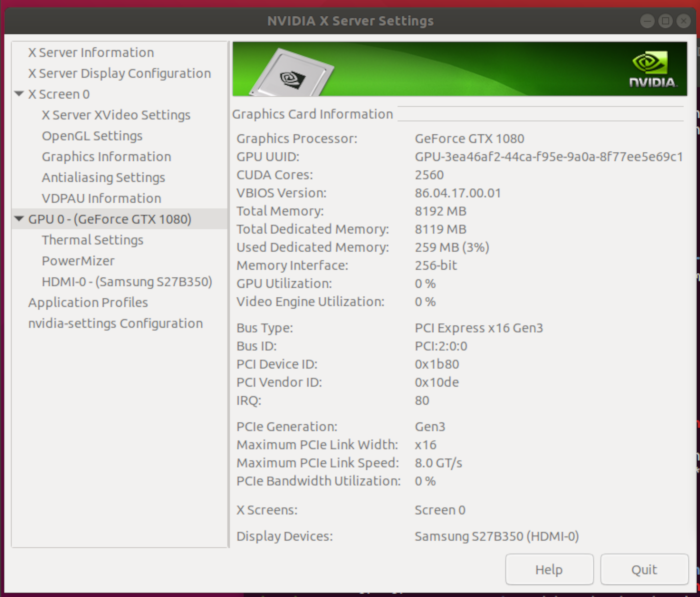The width and height of the screenshot is (700, 597).
Task: Click the Total Memory value 8192 MB
Action: [x=440, y=211]
